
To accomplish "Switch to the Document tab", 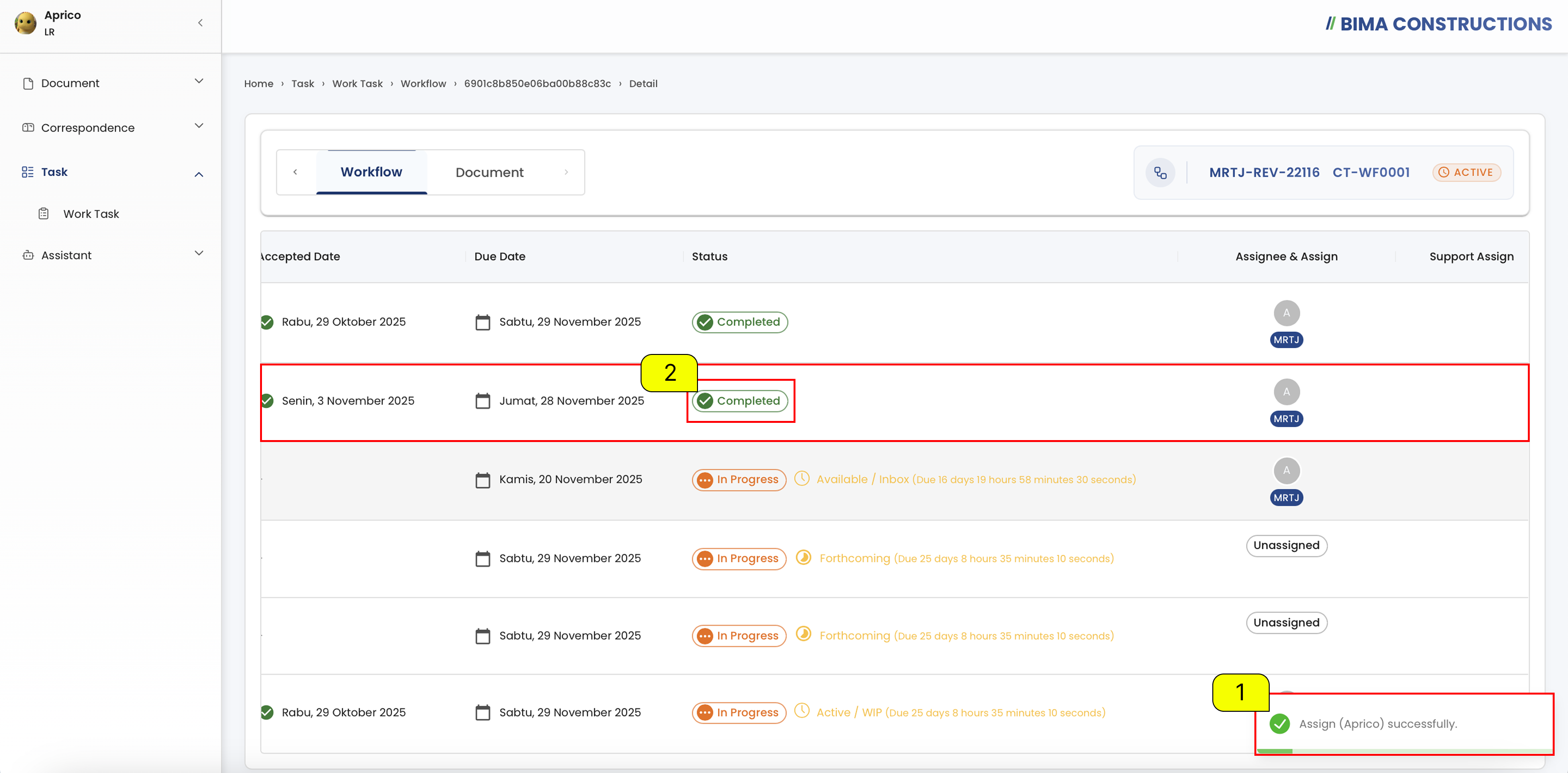I will click(490, 172).
